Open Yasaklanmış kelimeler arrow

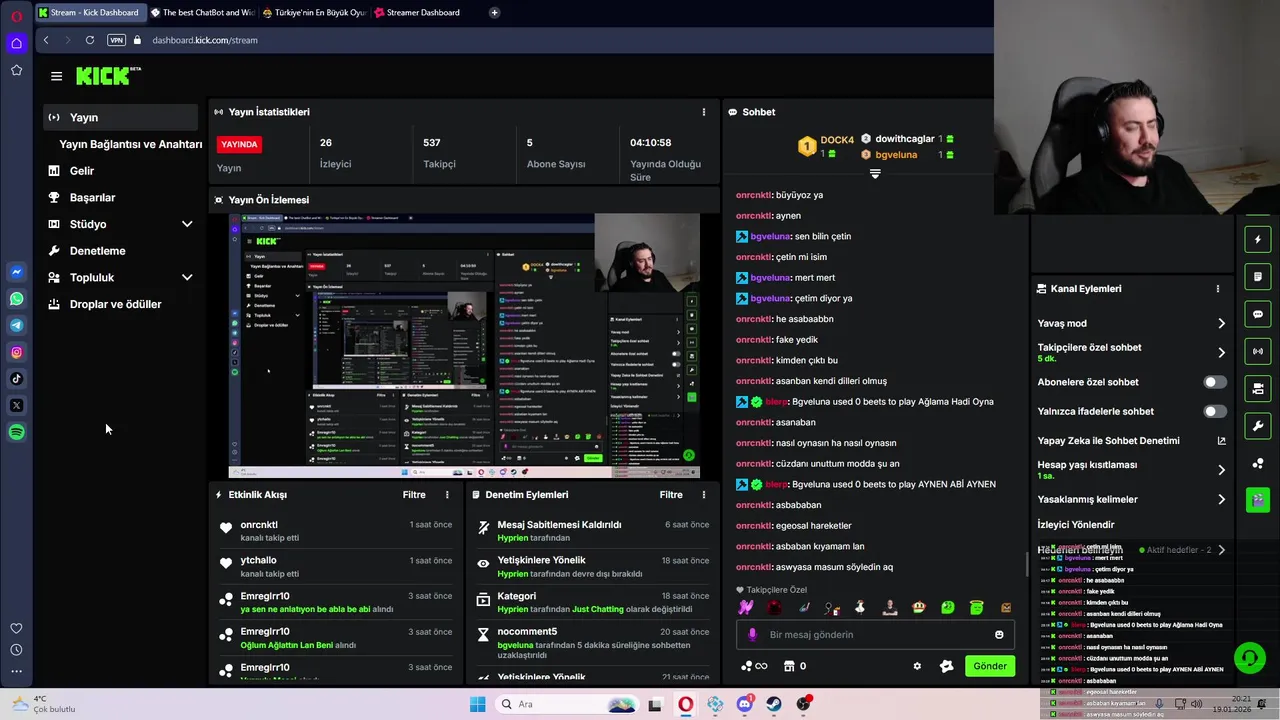[x=1221, y=499]
